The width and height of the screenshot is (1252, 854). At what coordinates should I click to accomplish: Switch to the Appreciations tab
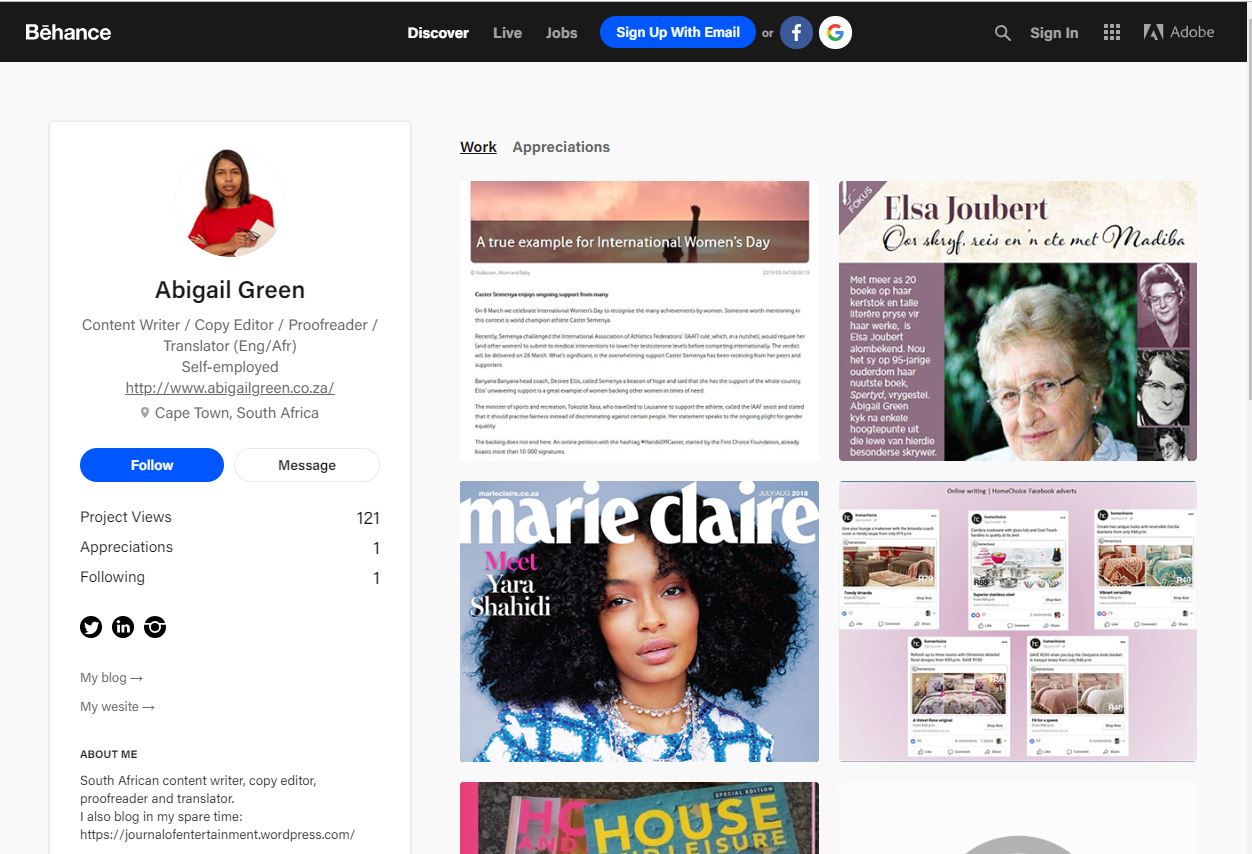coord(560,147)
